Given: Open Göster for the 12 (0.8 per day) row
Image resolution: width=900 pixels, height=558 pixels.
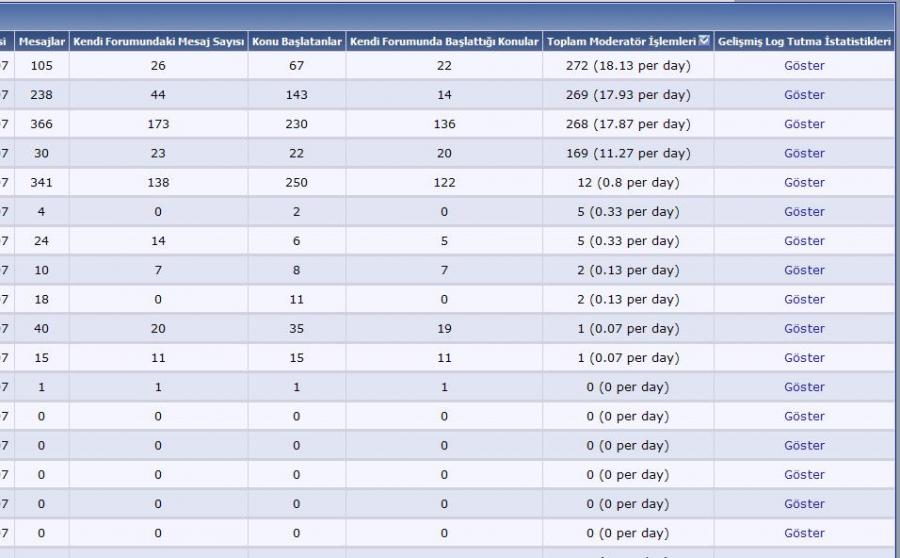Looking at the screenshot, I should pyautogui.click(x=804, y=182).
